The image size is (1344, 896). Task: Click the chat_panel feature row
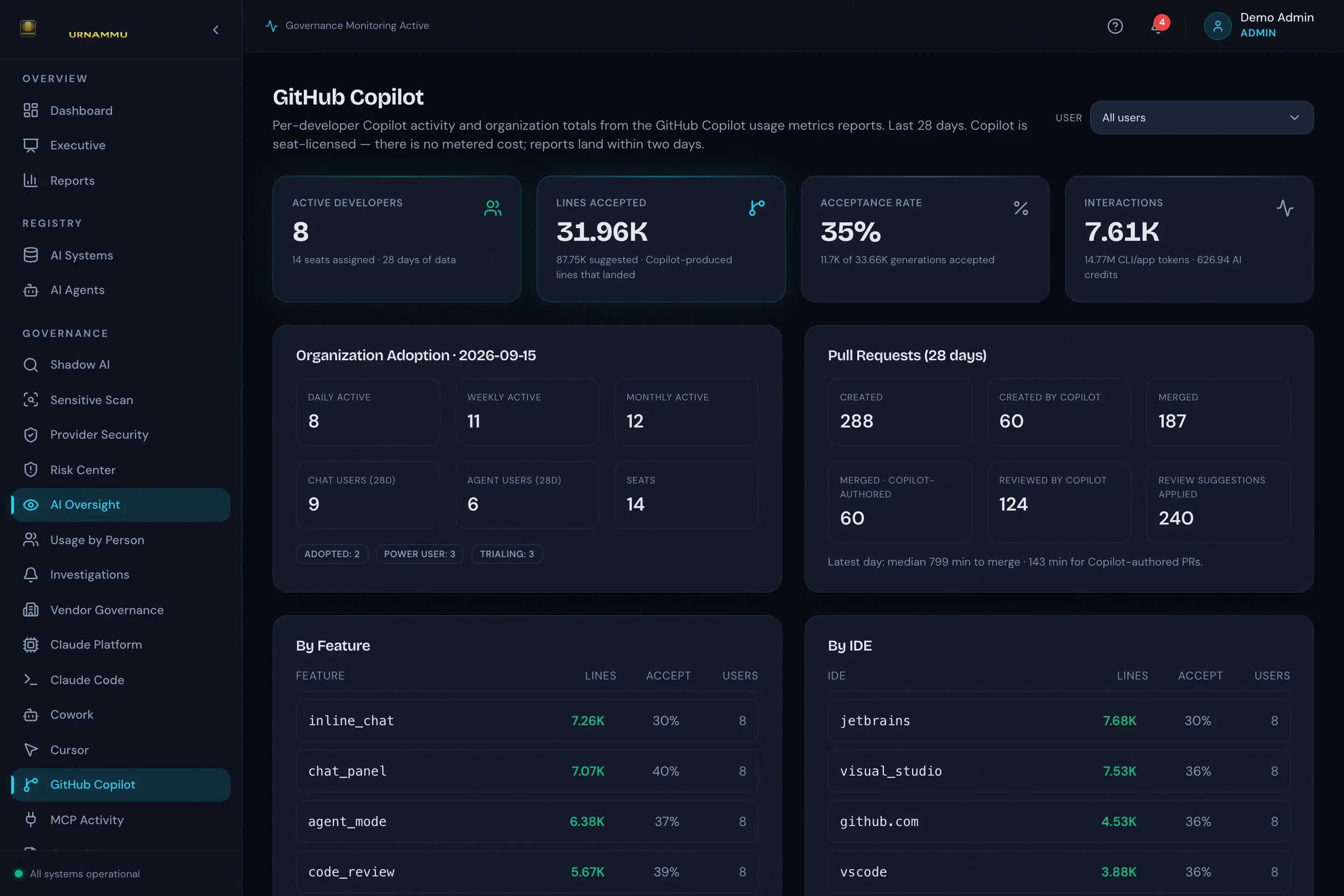click(x=527, y=771)
